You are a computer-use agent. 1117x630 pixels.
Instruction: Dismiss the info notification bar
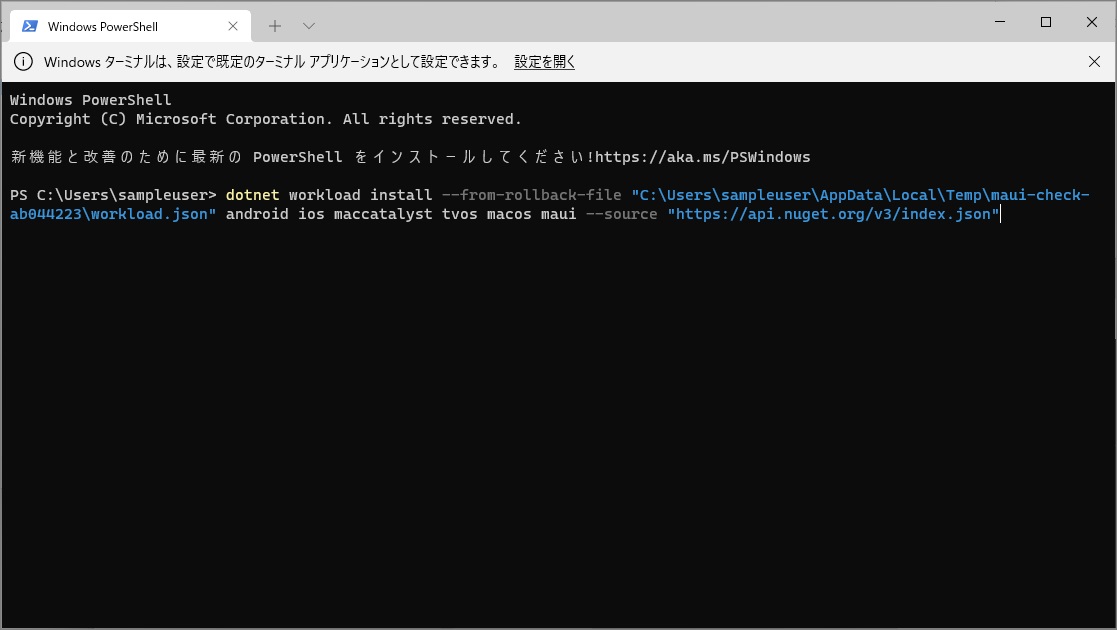click(x=1094, y=62)
